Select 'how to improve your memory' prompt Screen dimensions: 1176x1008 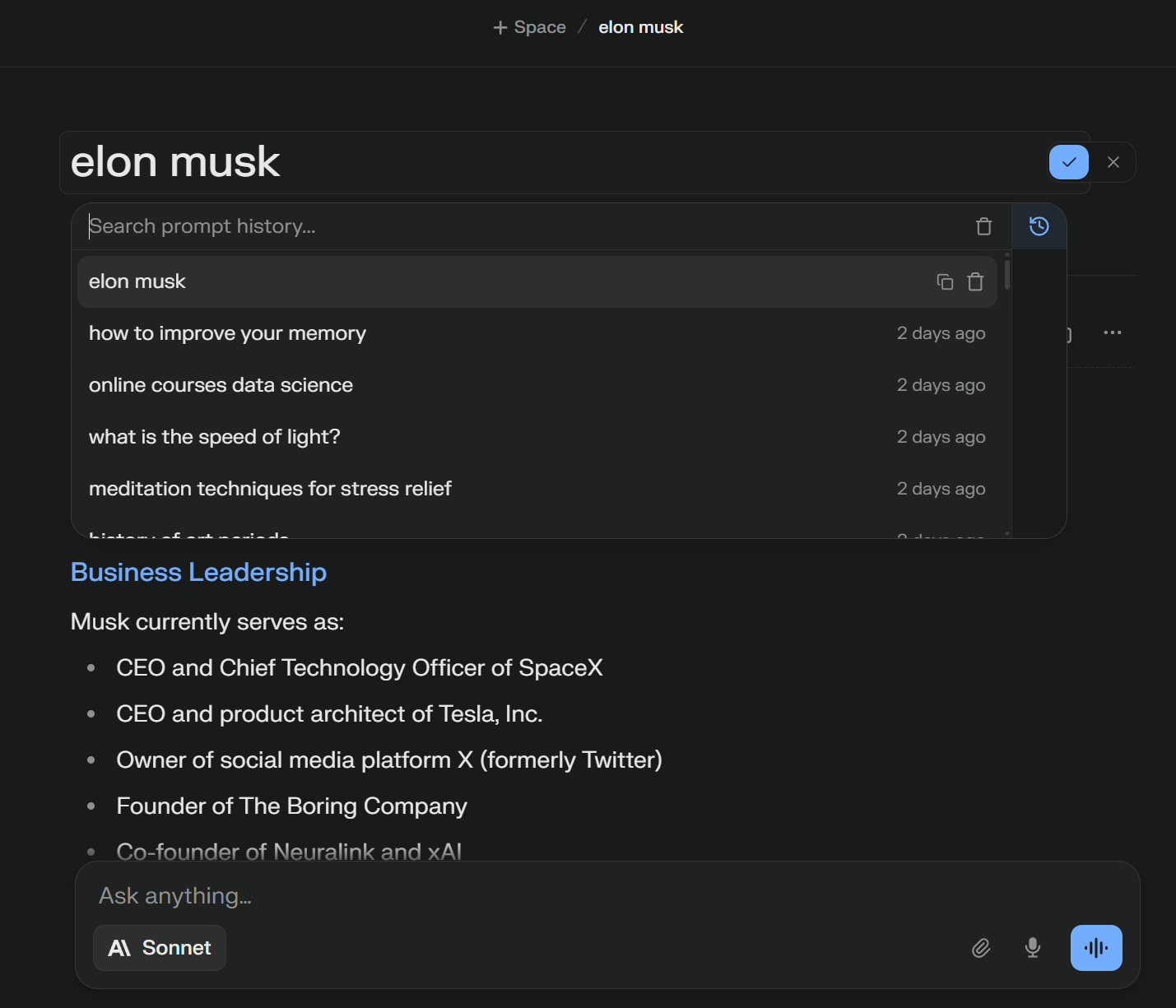point(227,333)
